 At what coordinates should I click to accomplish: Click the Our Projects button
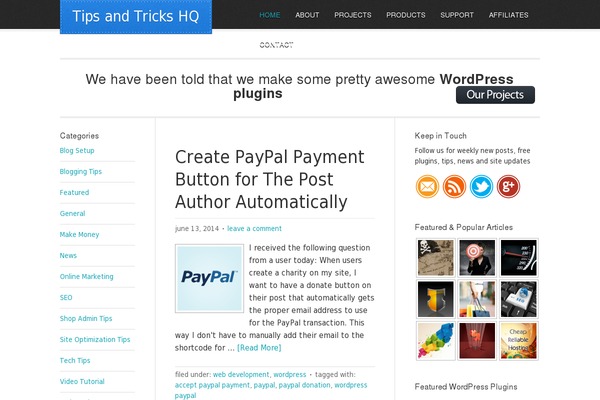pyautogui.click(x=495, y=95)
